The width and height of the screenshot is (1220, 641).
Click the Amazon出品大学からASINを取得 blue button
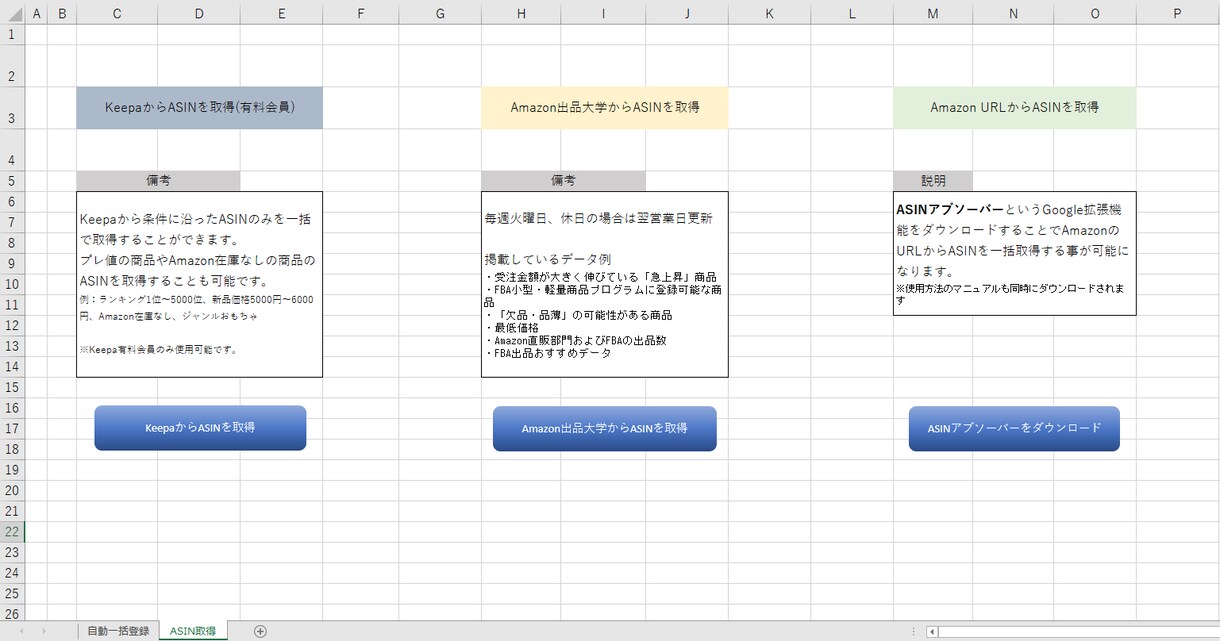pos(604,428)
